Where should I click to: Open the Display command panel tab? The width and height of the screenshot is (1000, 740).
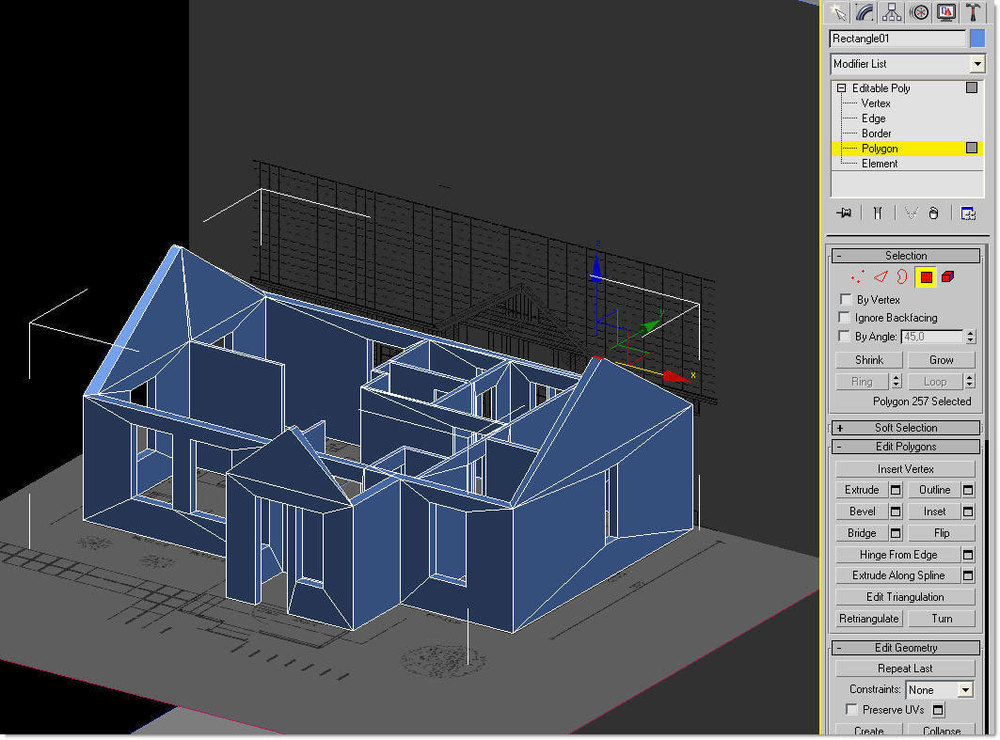(x=946, y=12)
